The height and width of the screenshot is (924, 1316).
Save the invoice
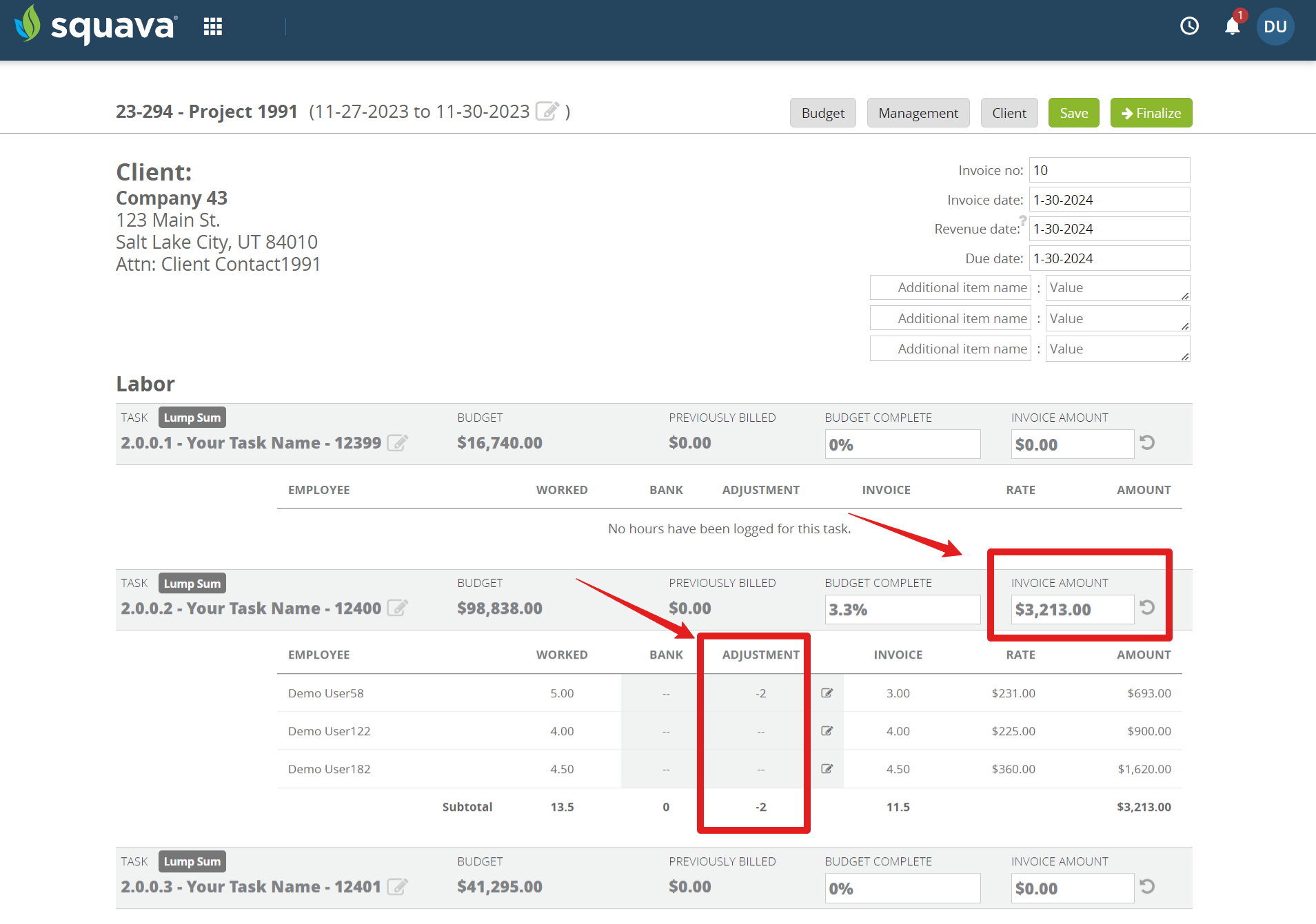click(1073, 113)
